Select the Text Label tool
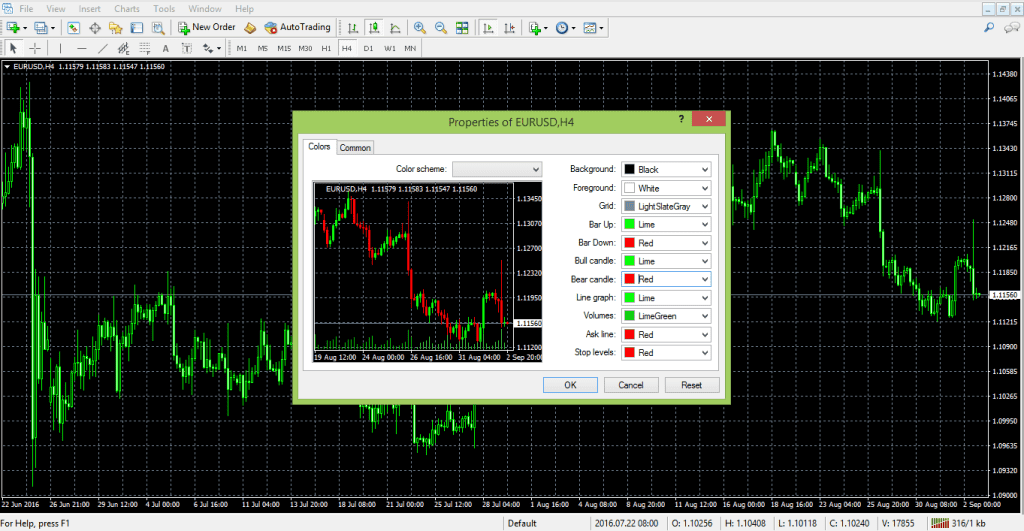 click(187, 48)
